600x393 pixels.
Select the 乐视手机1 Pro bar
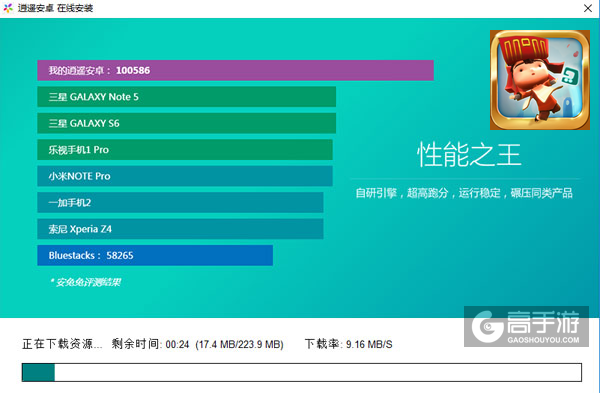pyautogui.click(x=185, y=150)
